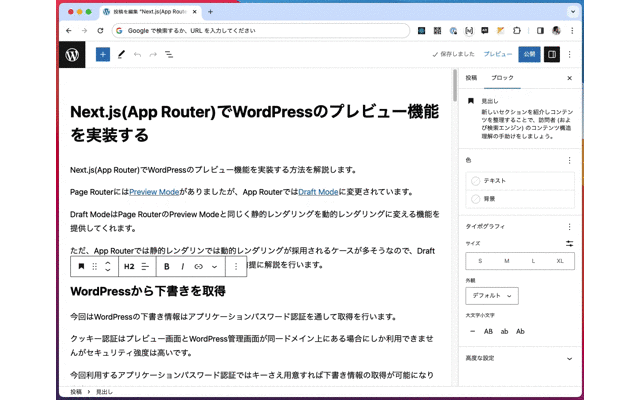
Task: Toggle Chrome side panel icon
Action: pos(540,31)
